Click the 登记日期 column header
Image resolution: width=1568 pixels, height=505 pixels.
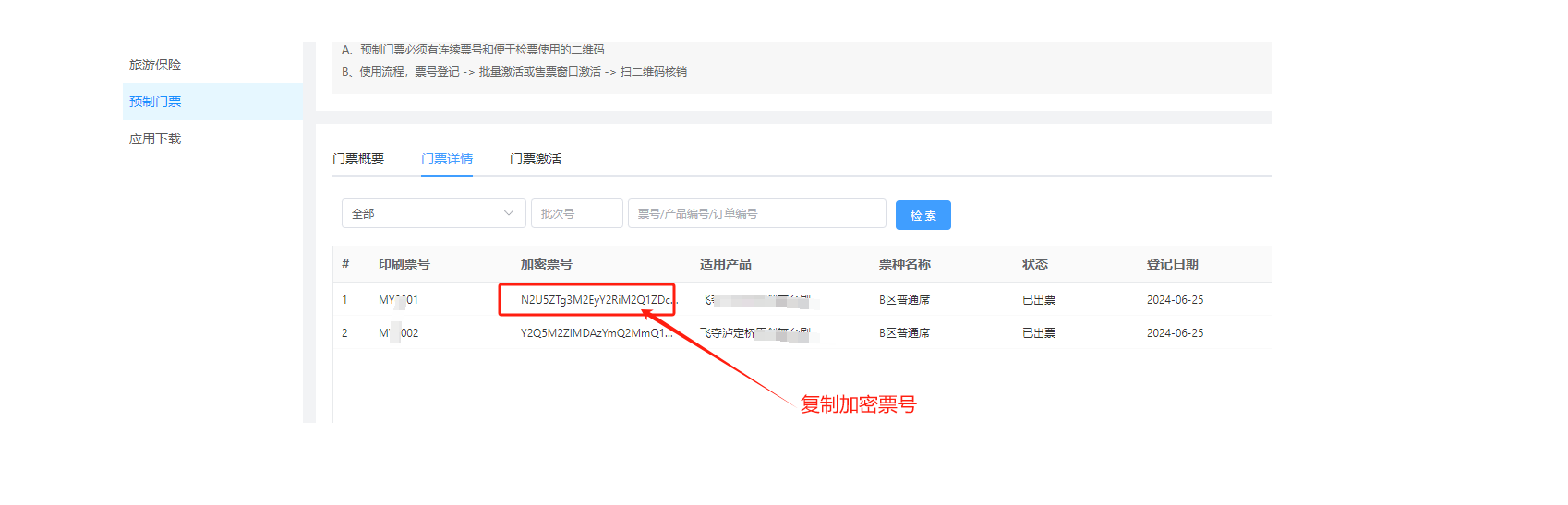point(1172,264)
